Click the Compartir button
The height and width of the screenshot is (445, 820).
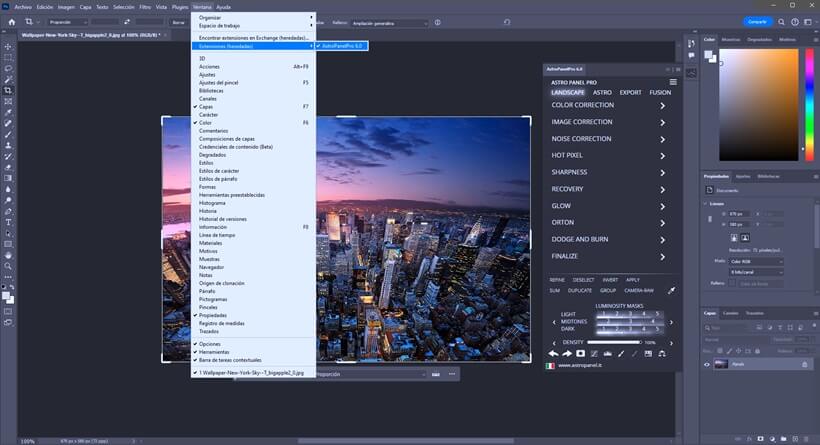[x=757, y=21]
